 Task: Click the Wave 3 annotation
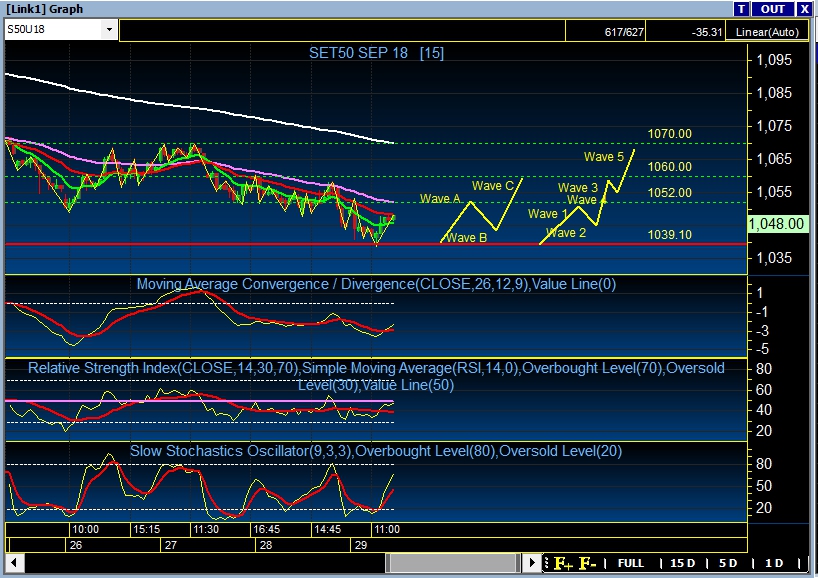point(578,188)
